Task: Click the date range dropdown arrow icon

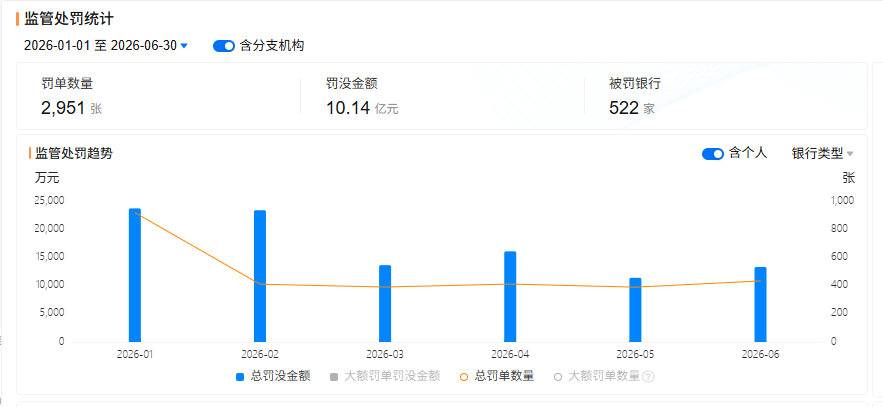Action: point(184,46)
